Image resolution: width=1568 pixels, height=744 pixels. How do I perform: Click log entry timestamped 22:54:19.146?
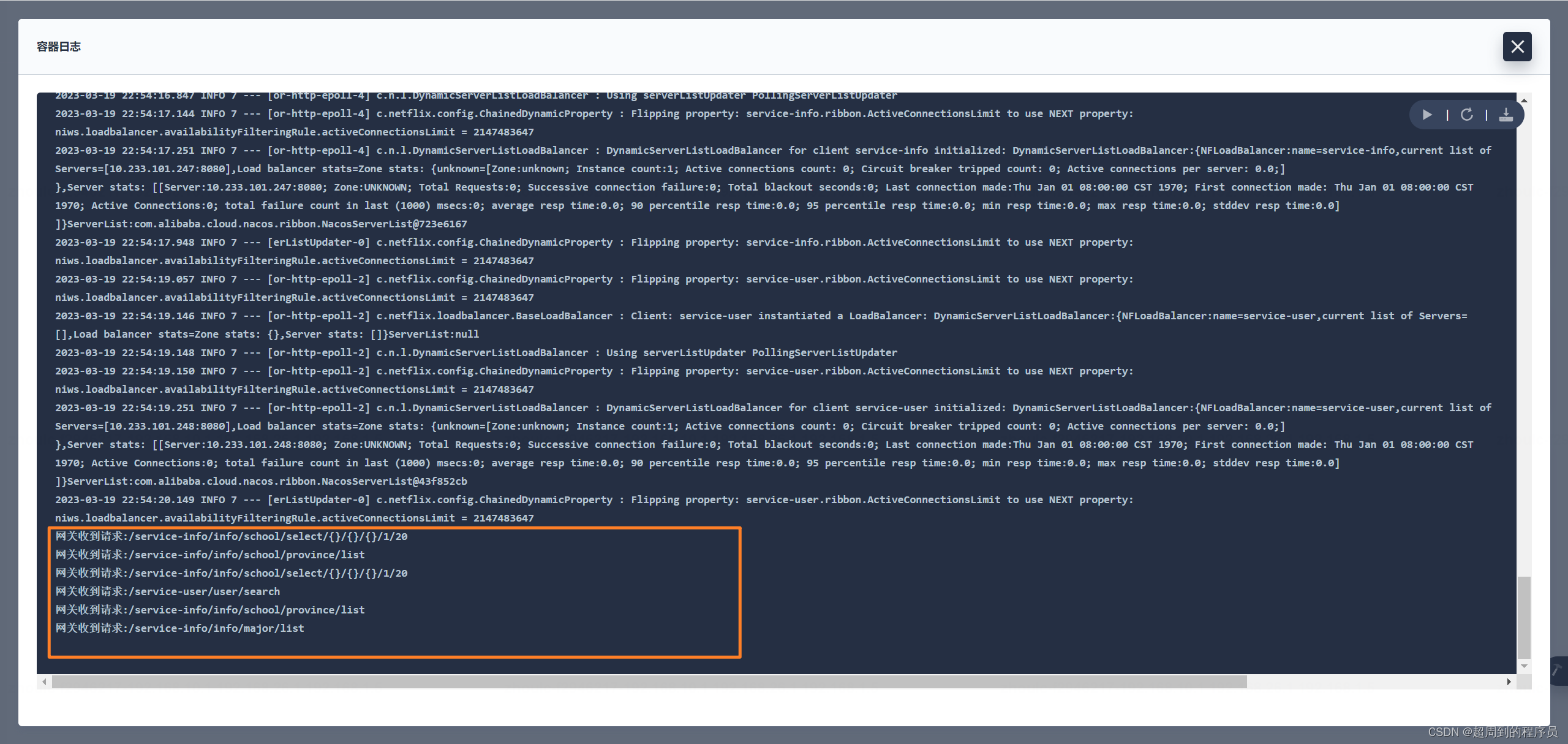pyautogui.click(x=761, y=316)
